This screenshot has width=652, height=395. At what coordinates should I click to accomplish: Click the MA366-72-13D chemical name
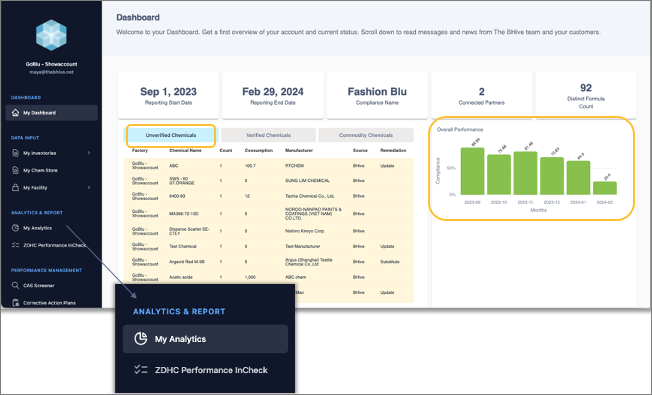tap(184, 213)
